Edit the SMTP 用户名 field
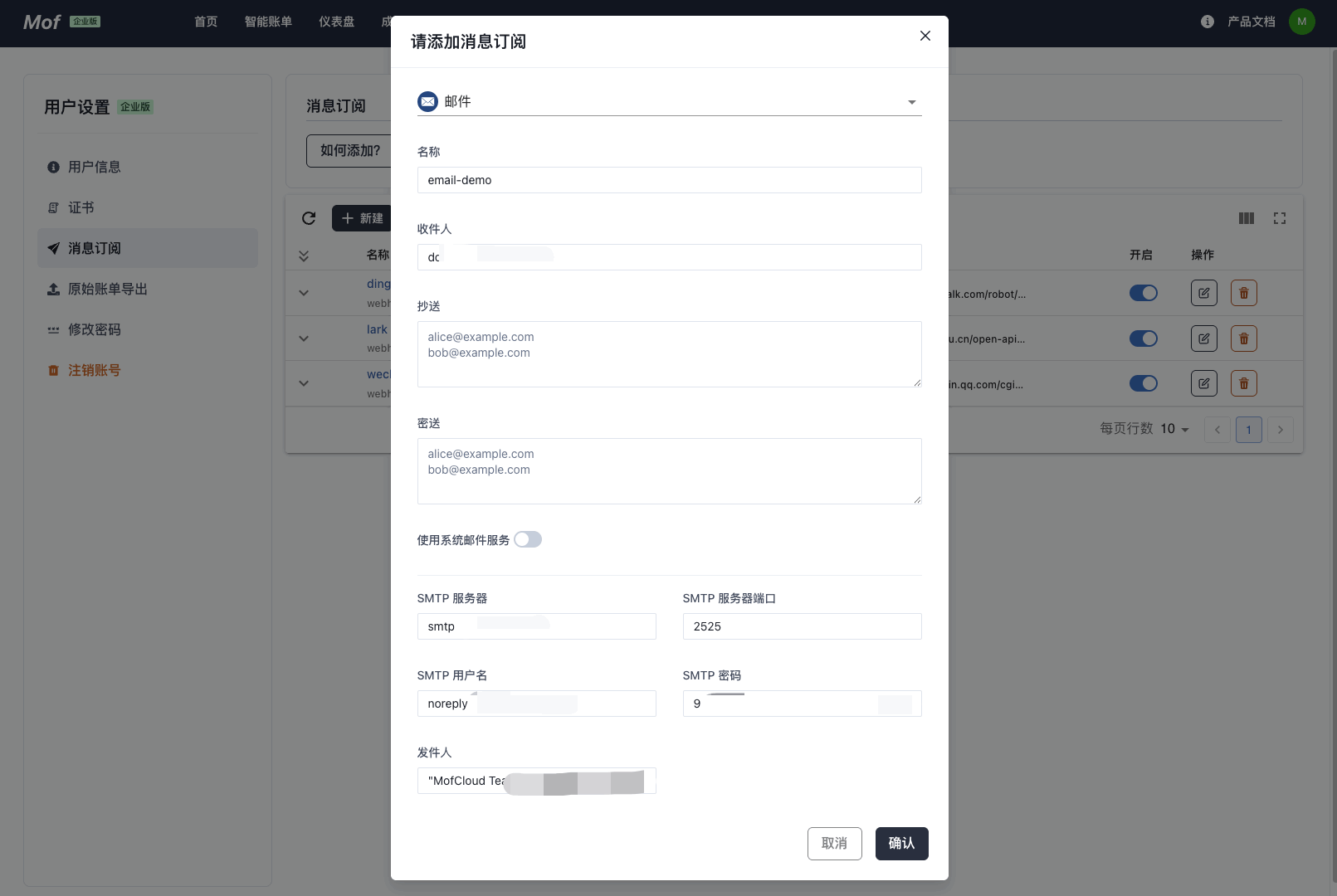The image size is (1337, 896). point(536,704)
